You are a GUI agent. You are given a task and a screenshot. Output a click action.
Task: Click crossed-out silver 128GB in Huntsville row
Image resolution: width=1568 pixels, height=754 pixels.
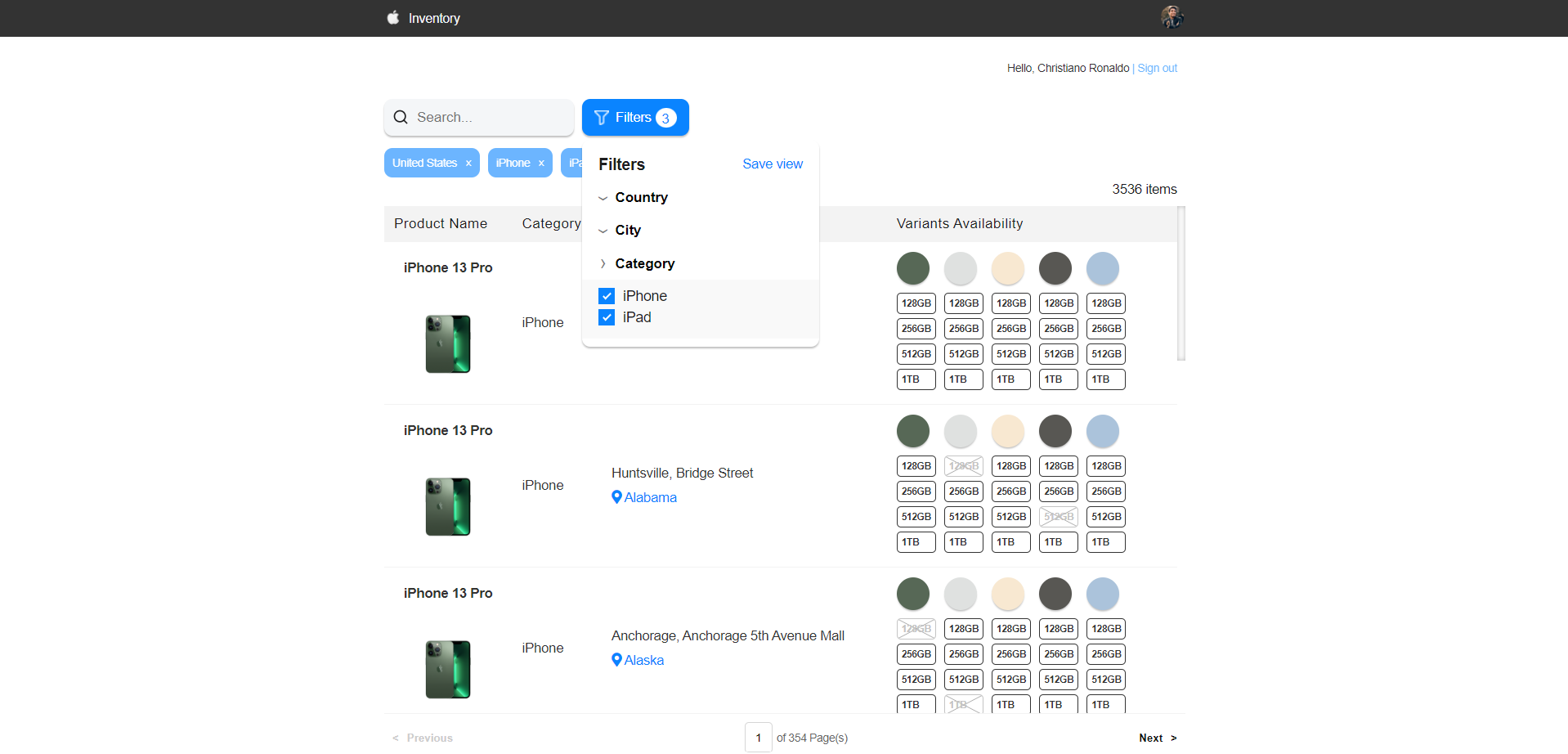(x=964, y=466)
